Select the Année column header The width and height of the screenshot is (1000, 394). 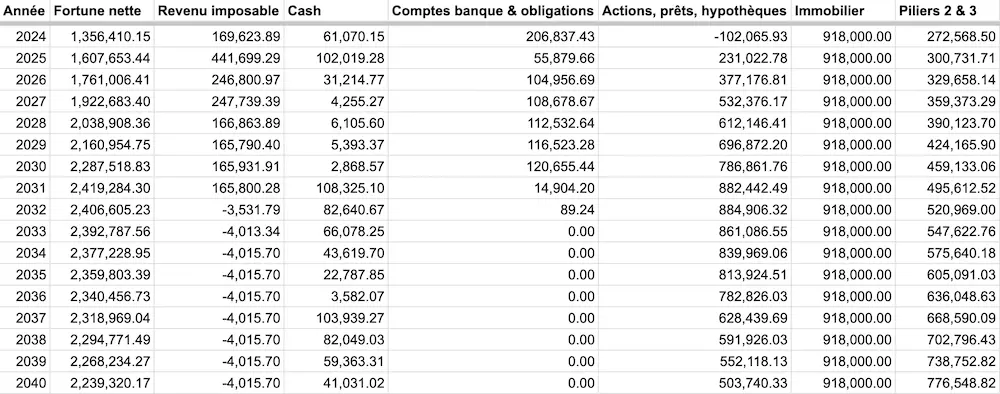pos(25,11)
